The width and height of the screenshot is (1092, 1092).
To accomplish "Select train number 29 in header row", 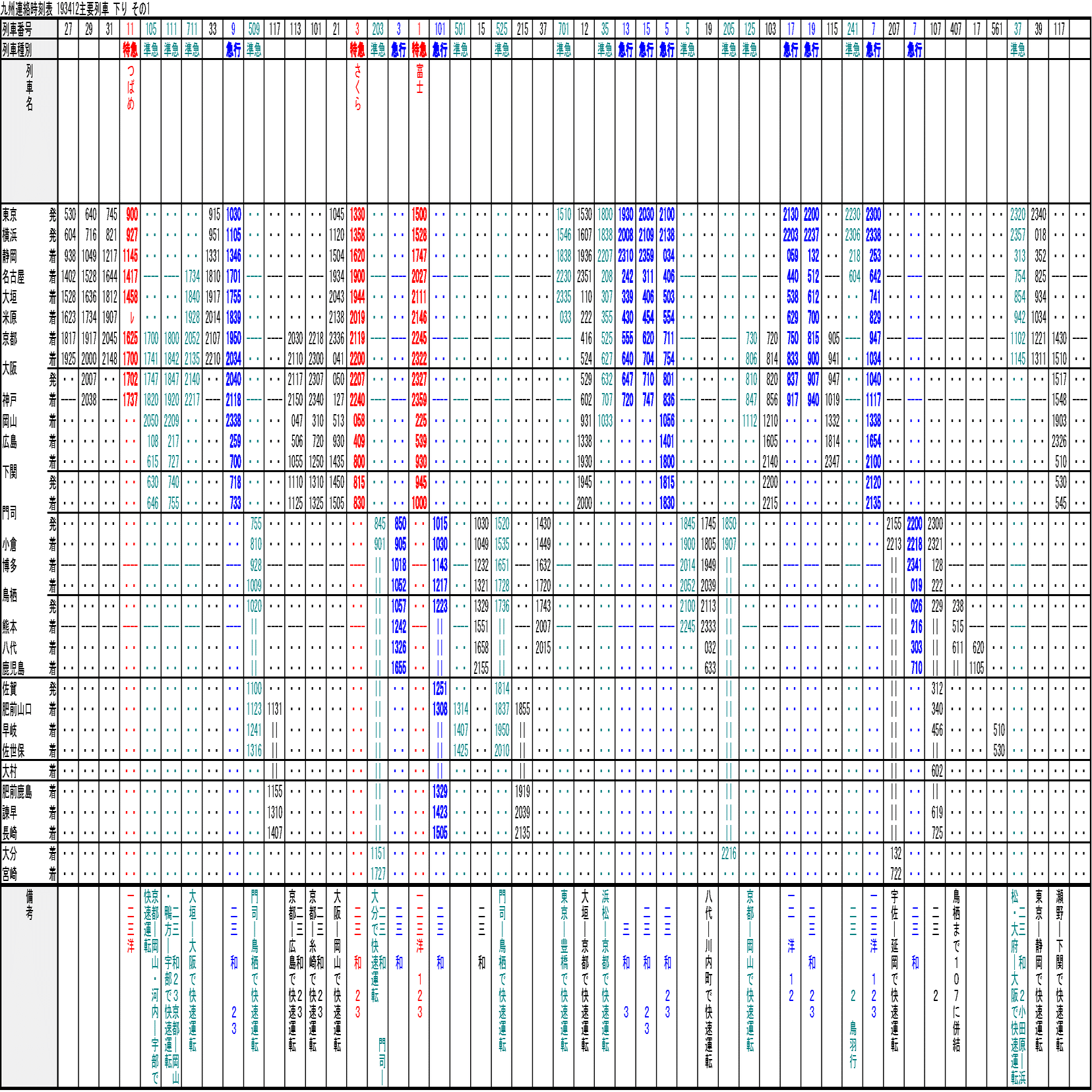I will 89,29.
